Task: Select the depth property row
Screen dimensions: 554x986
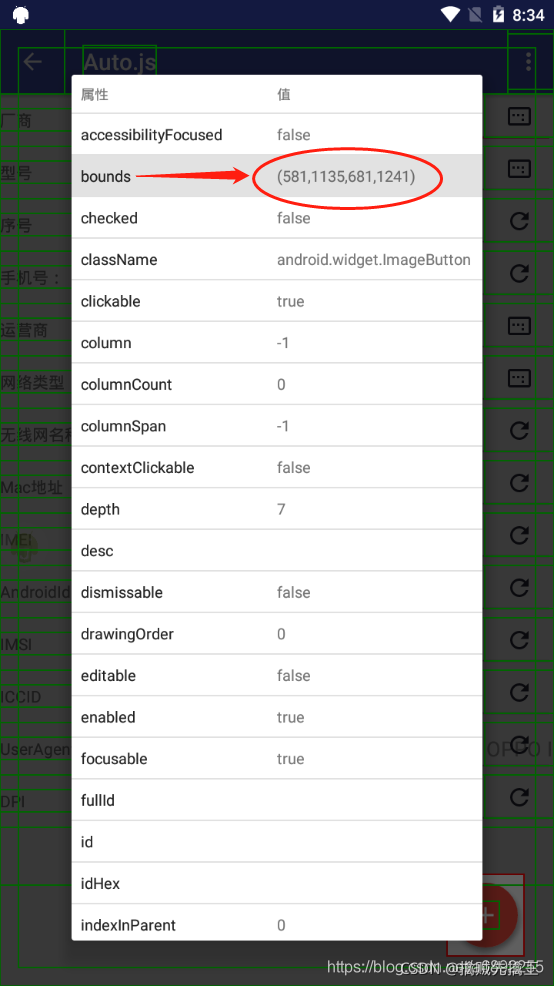Action: point(277,509)
